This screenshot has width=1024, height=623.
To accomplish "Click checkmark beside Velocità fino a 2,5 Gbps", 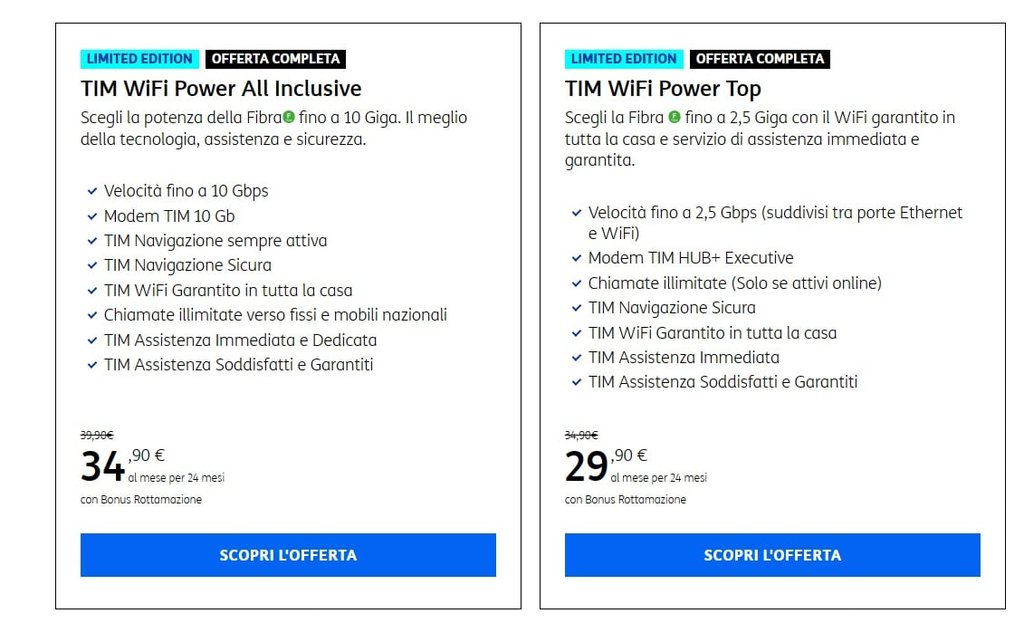I will pyautogui.click(x=576, y=213).
